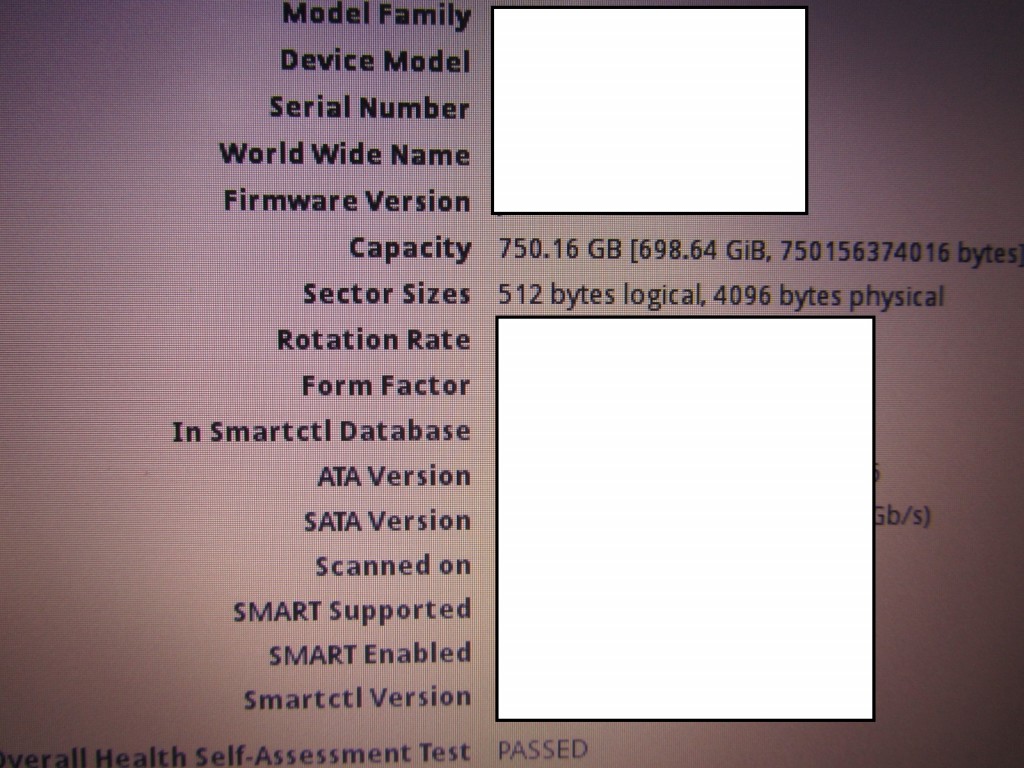The width and height of the screenshot is (1024, 768).
Task: Select the Device Model label
Action: point(376,61)
